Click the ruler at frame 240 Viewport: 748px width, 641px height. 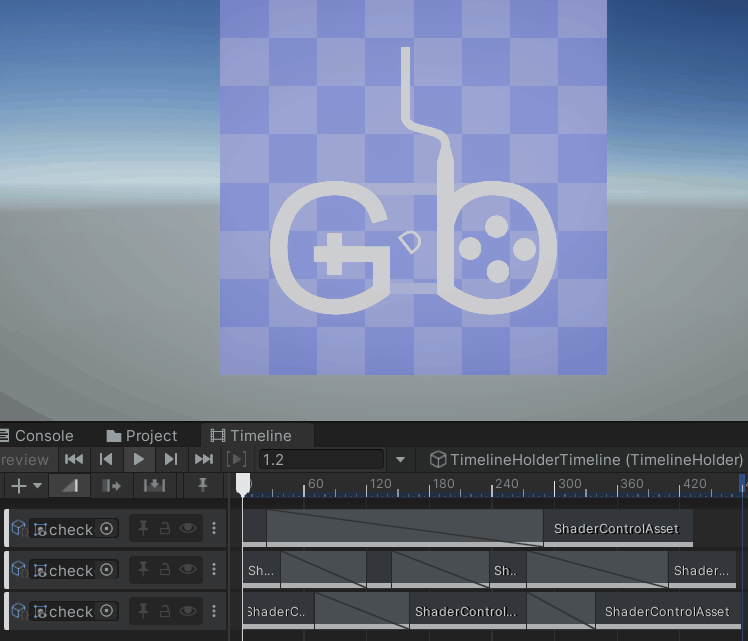(x=507, y=484)
